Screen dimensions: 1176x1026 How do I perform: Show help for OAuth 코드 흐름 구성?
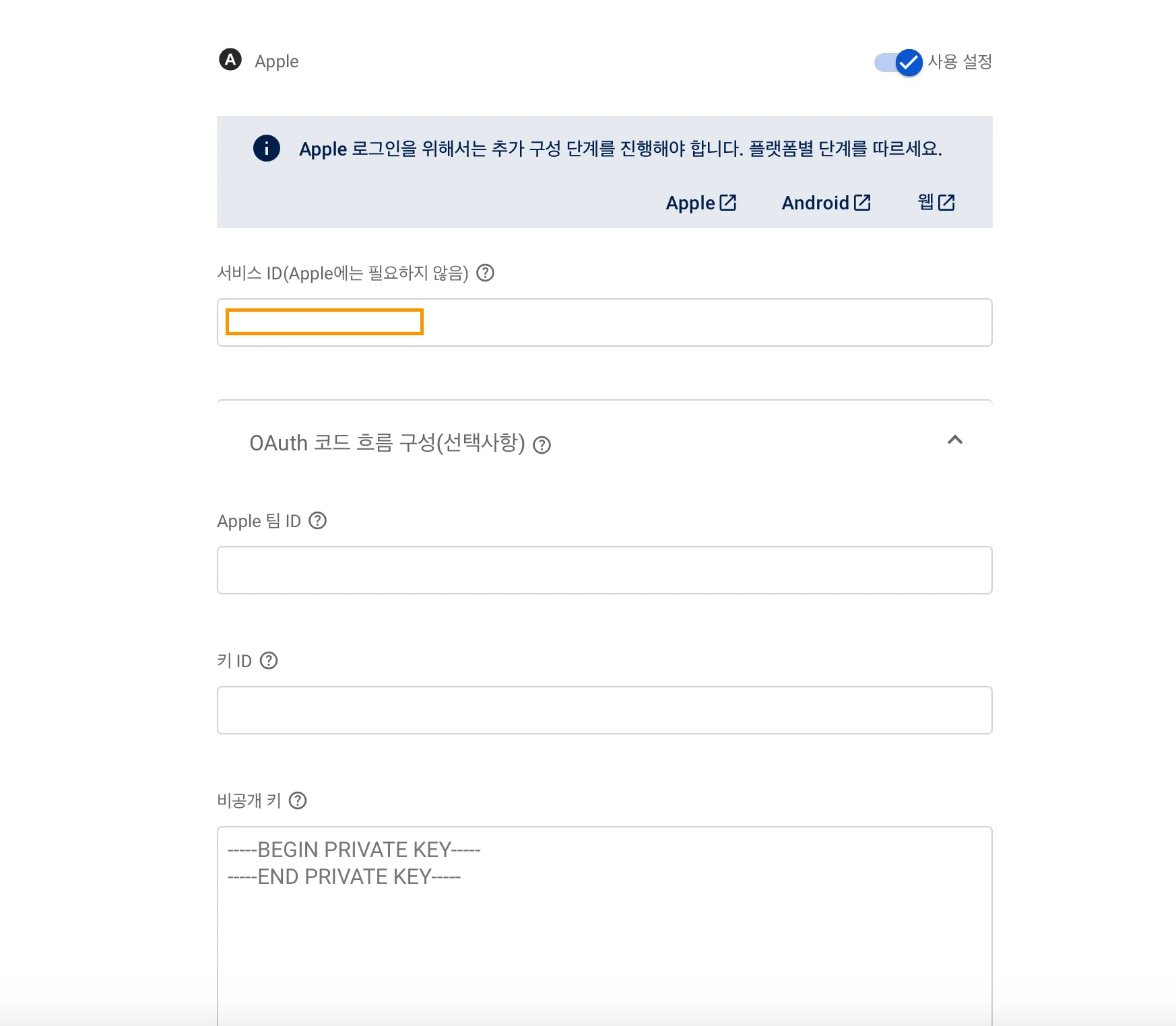click(x=542, y=445)
